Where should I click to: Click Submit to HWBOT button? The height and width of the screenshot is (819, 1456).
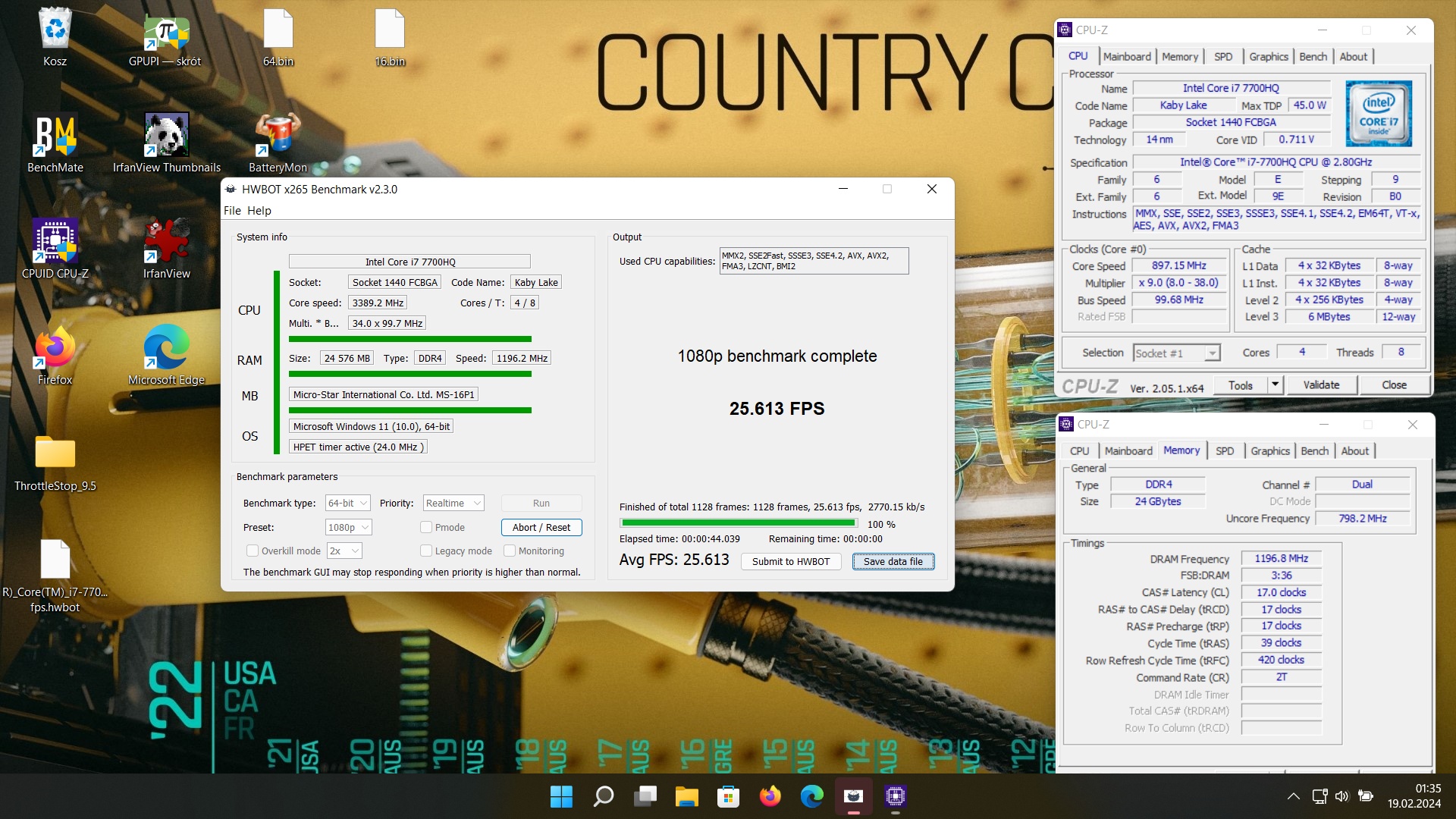pos(791,561)
